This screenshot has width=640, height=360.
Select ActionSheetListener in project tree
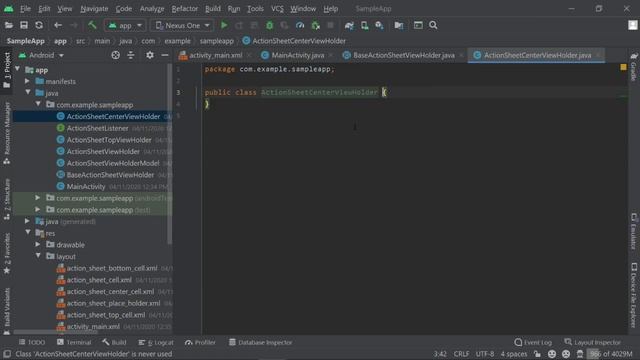pyautogui.click(x=97, y=128)
